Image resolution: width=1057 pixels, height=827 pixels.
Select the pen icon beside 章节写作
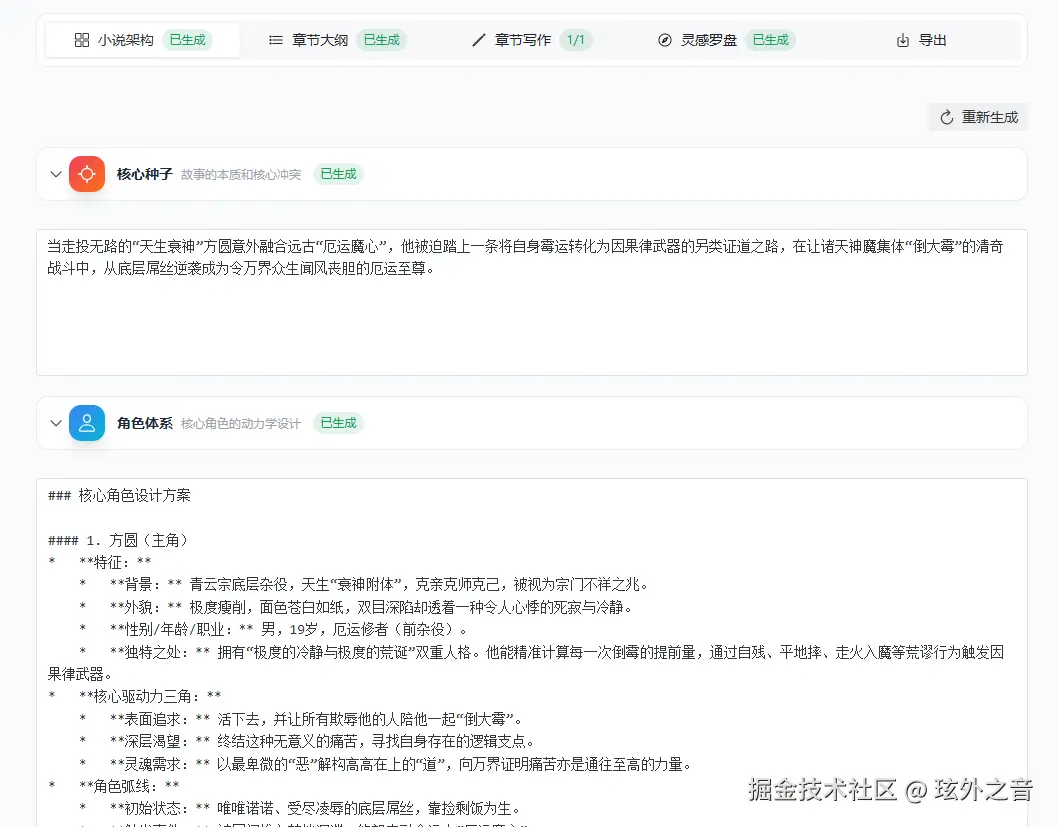[x=478, y=40]
